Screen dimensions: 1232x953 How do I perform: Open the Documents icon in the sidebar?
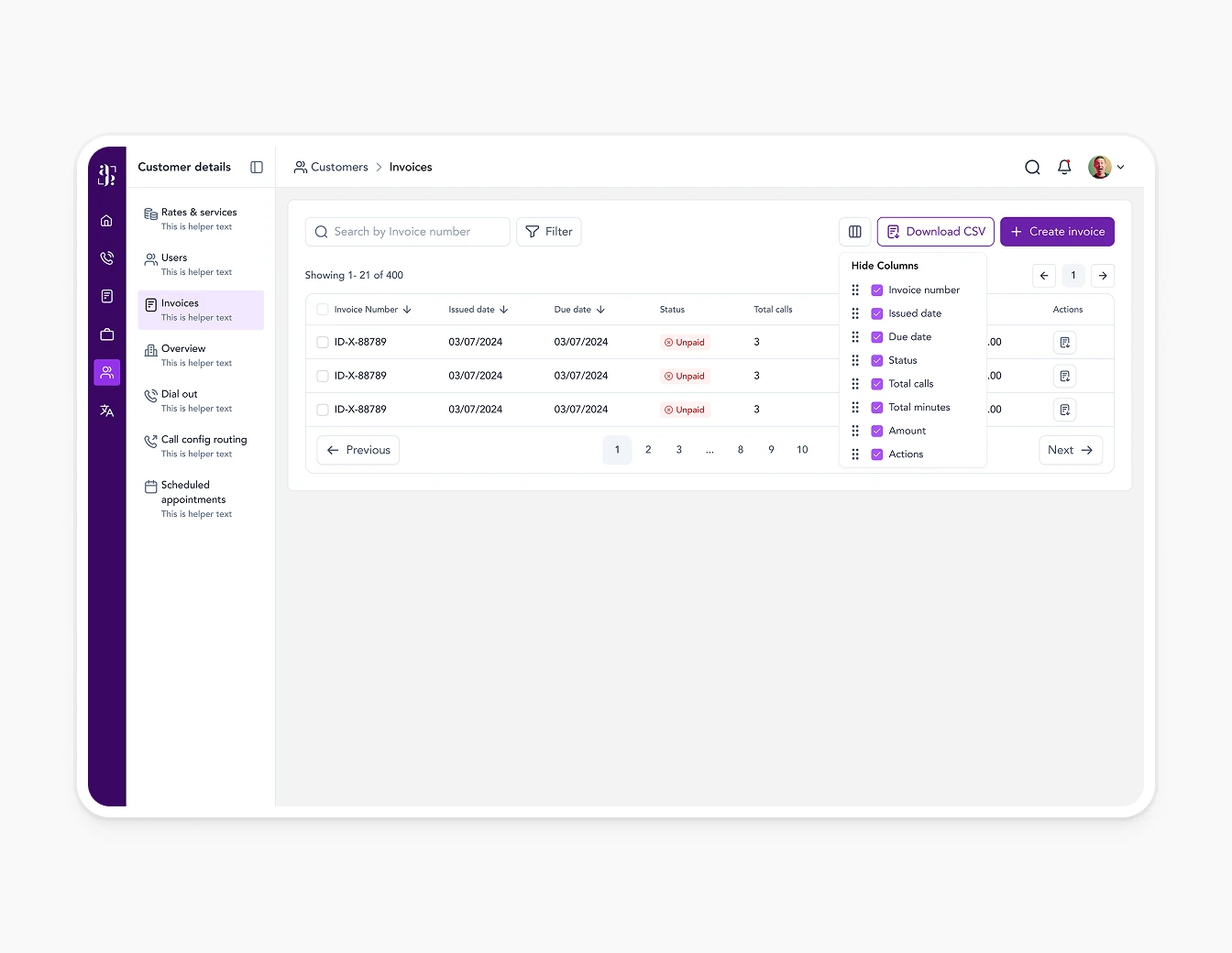[106, 296]
